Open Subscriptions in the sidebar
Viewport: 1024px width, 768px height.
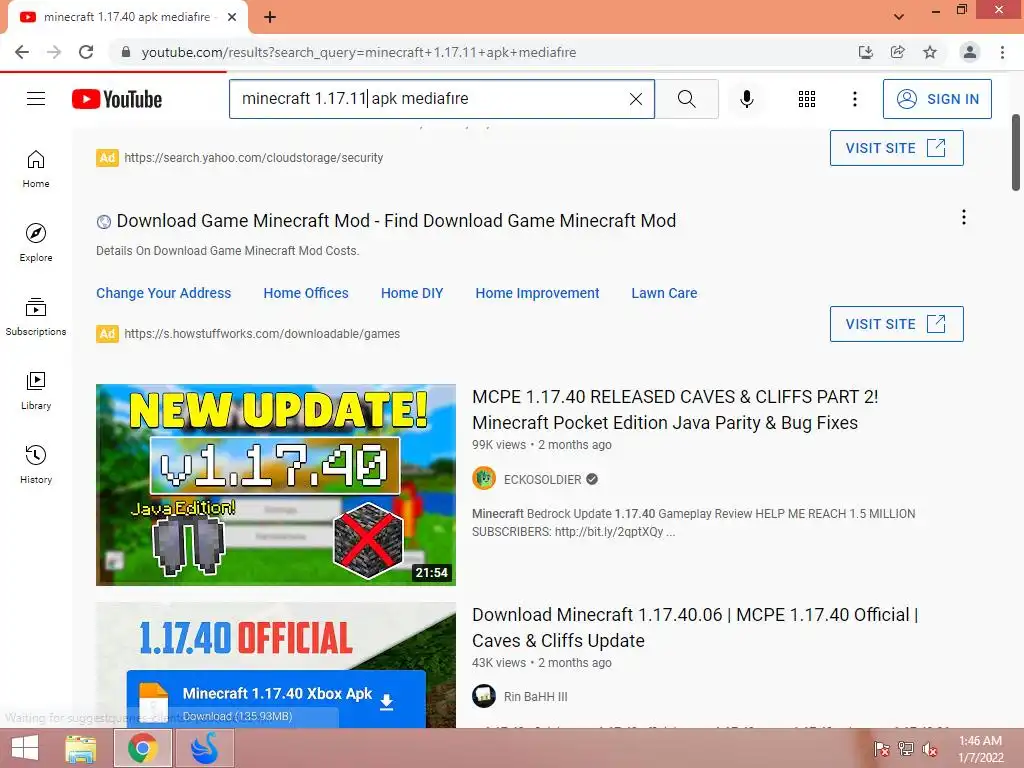click(x=36, y=316)
